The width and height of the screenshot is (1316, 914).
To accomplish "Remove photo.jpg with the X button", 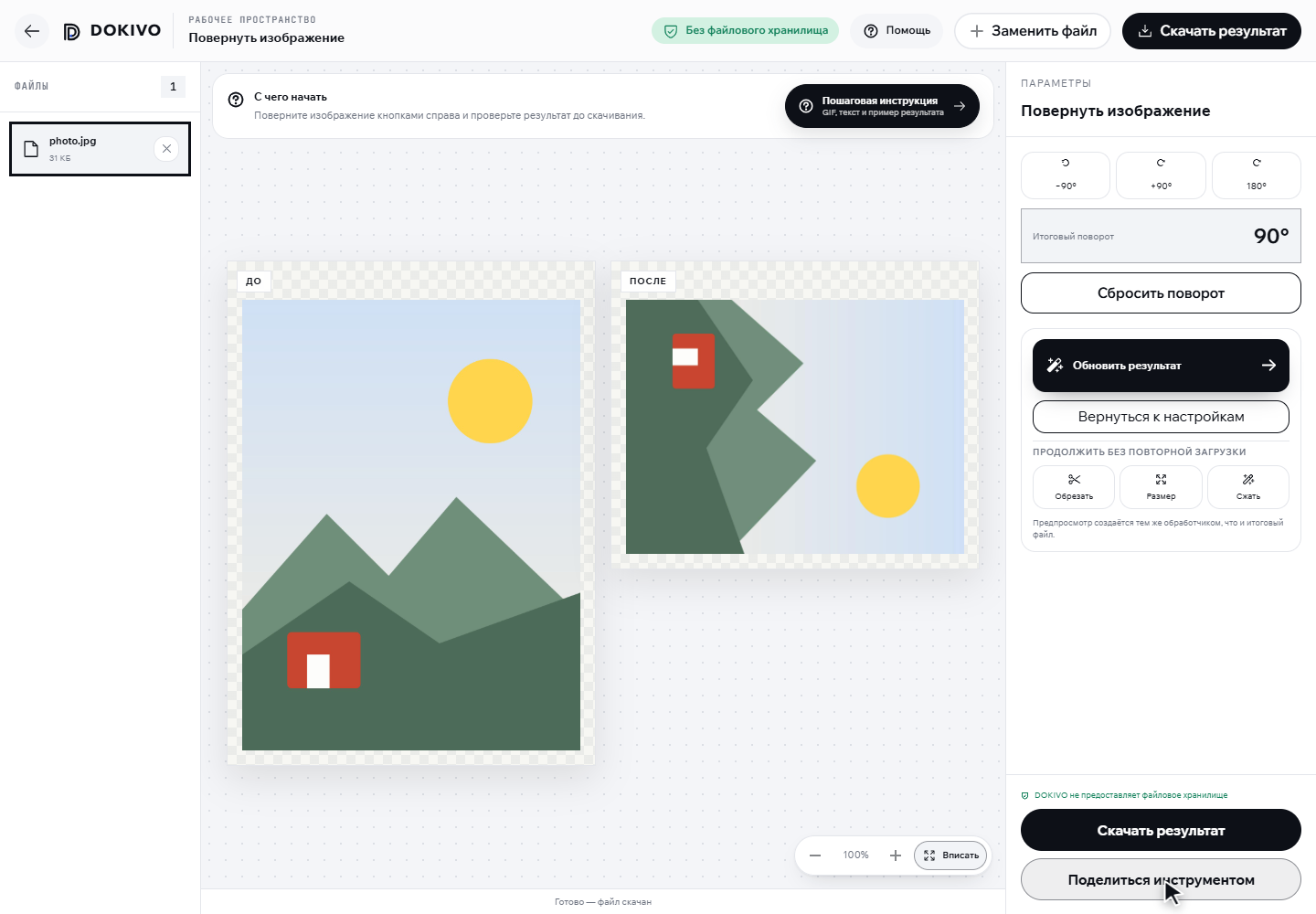I will (166, 149).
